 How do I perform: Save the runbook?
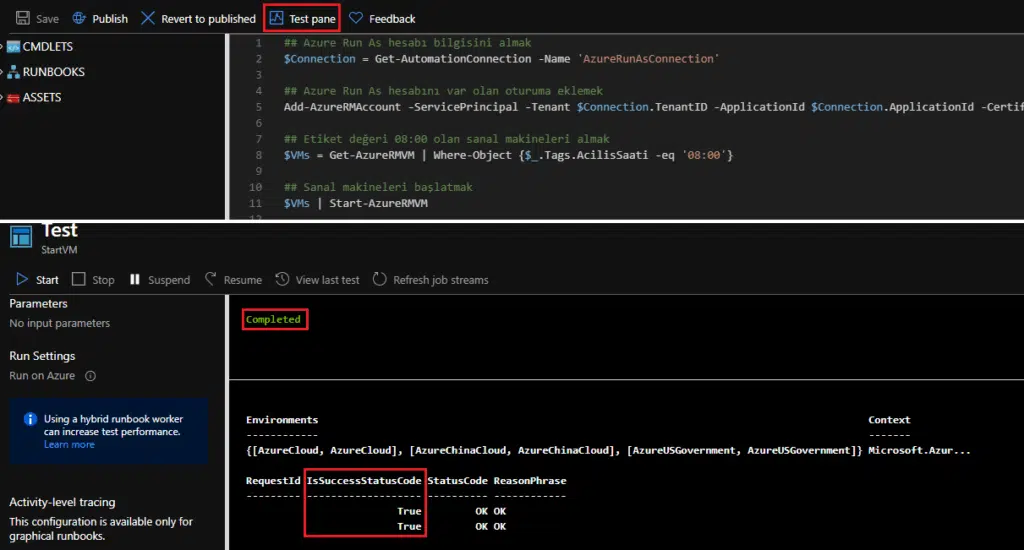tap(37, 18)
